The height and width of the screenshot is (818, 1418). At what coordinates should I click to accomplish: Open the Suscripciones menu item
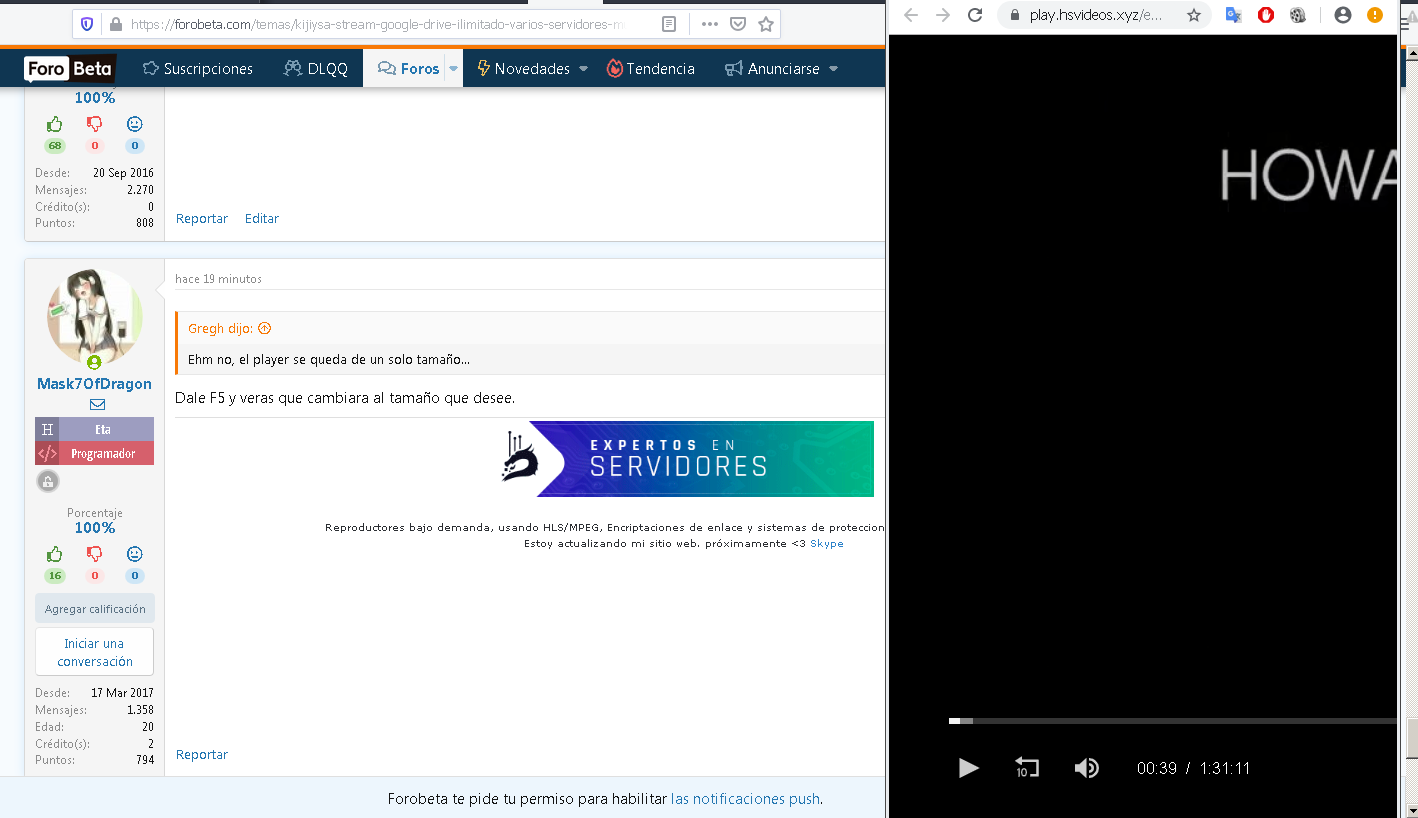198,69
